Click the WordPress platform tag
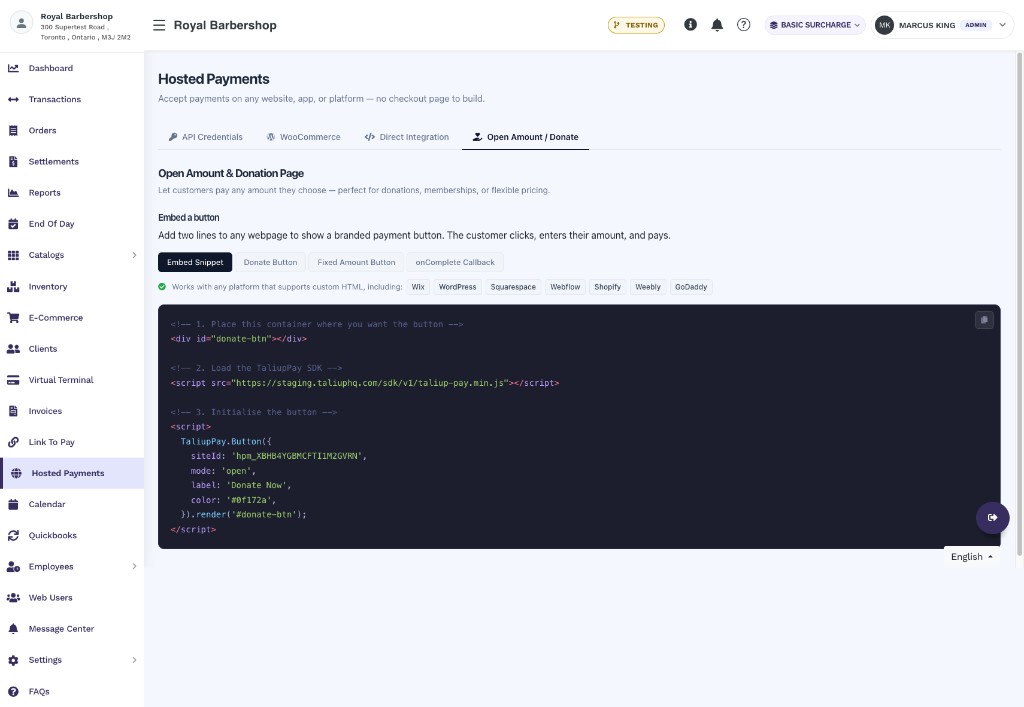This screenshot has width=1024, height=707. point(457,287)
